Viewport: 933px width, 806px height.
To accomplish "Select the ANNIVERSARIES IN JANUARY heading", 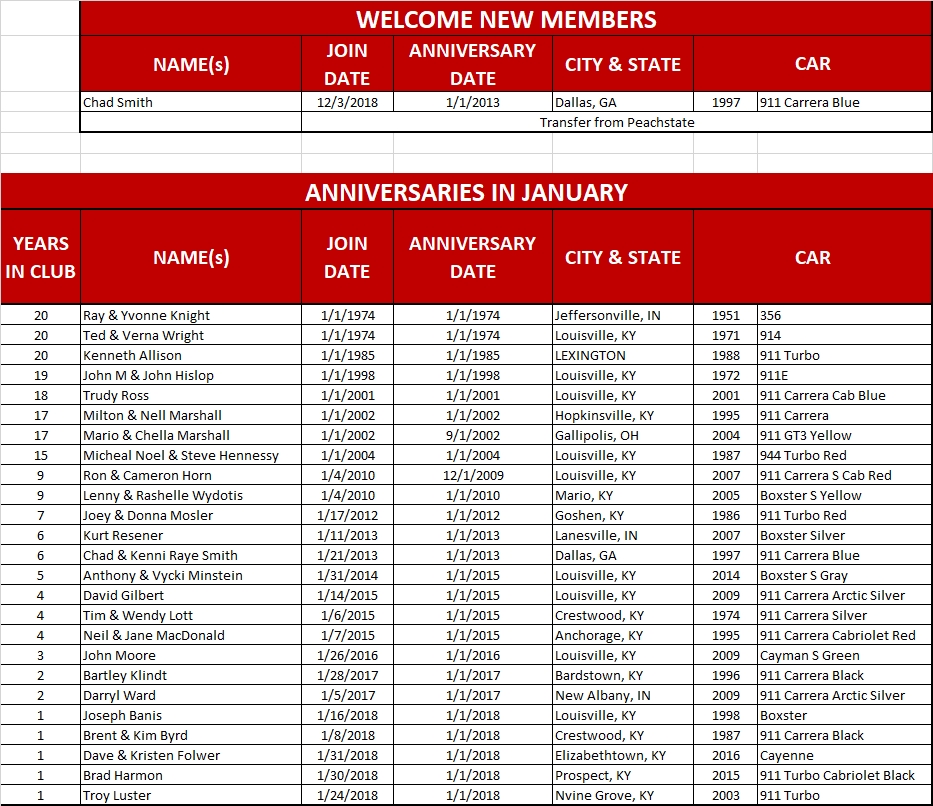I will (x=466, y=192).
